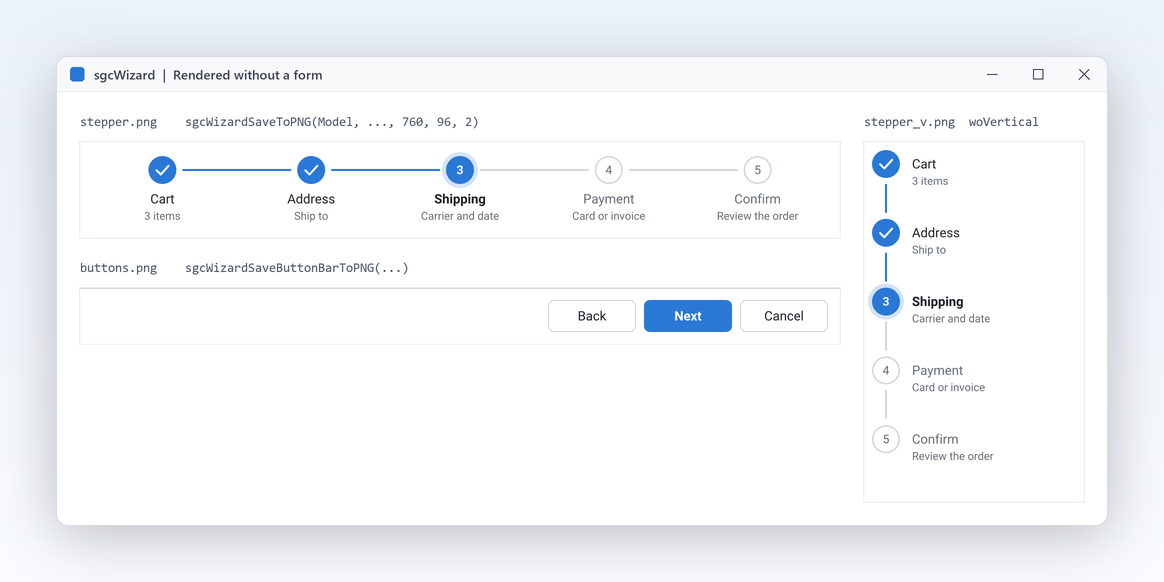The width and height of the screenshot is (1164, 582).
Task: Click "Card or invoice" text in horizontal stepper
Action: (x=609, y=216)
